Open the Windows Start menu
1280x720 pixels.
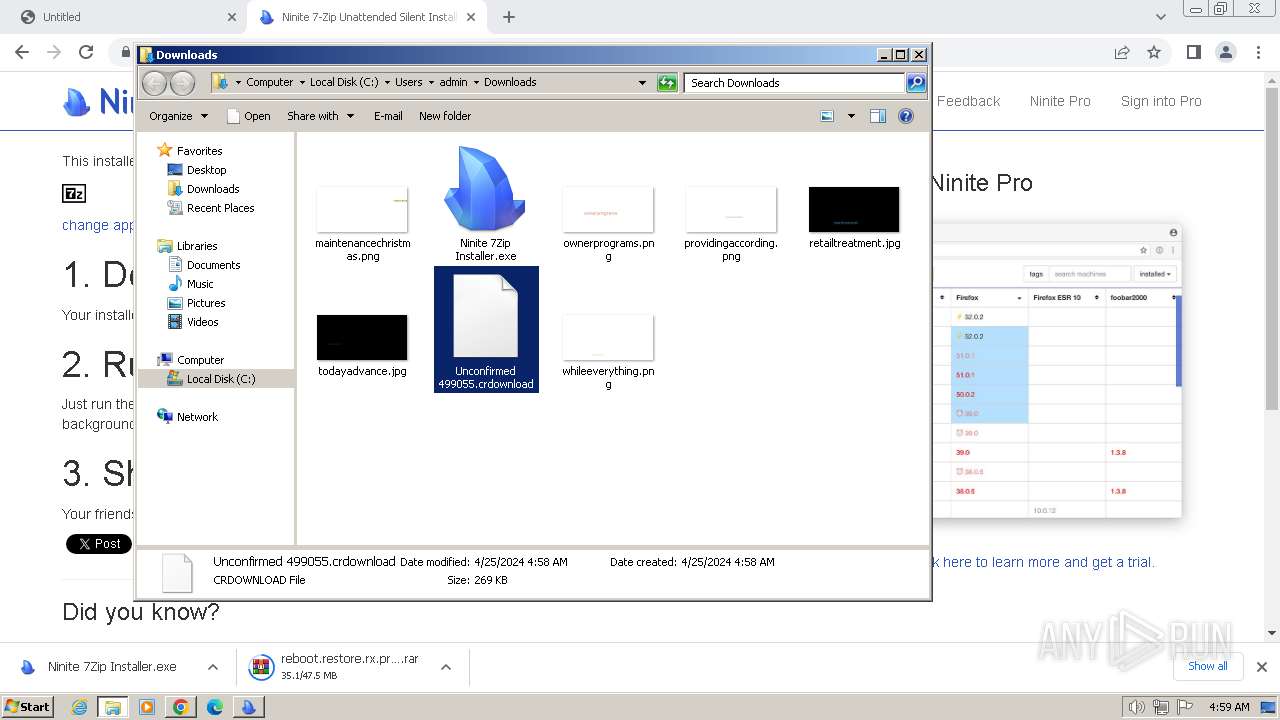[x=27, y=707]
